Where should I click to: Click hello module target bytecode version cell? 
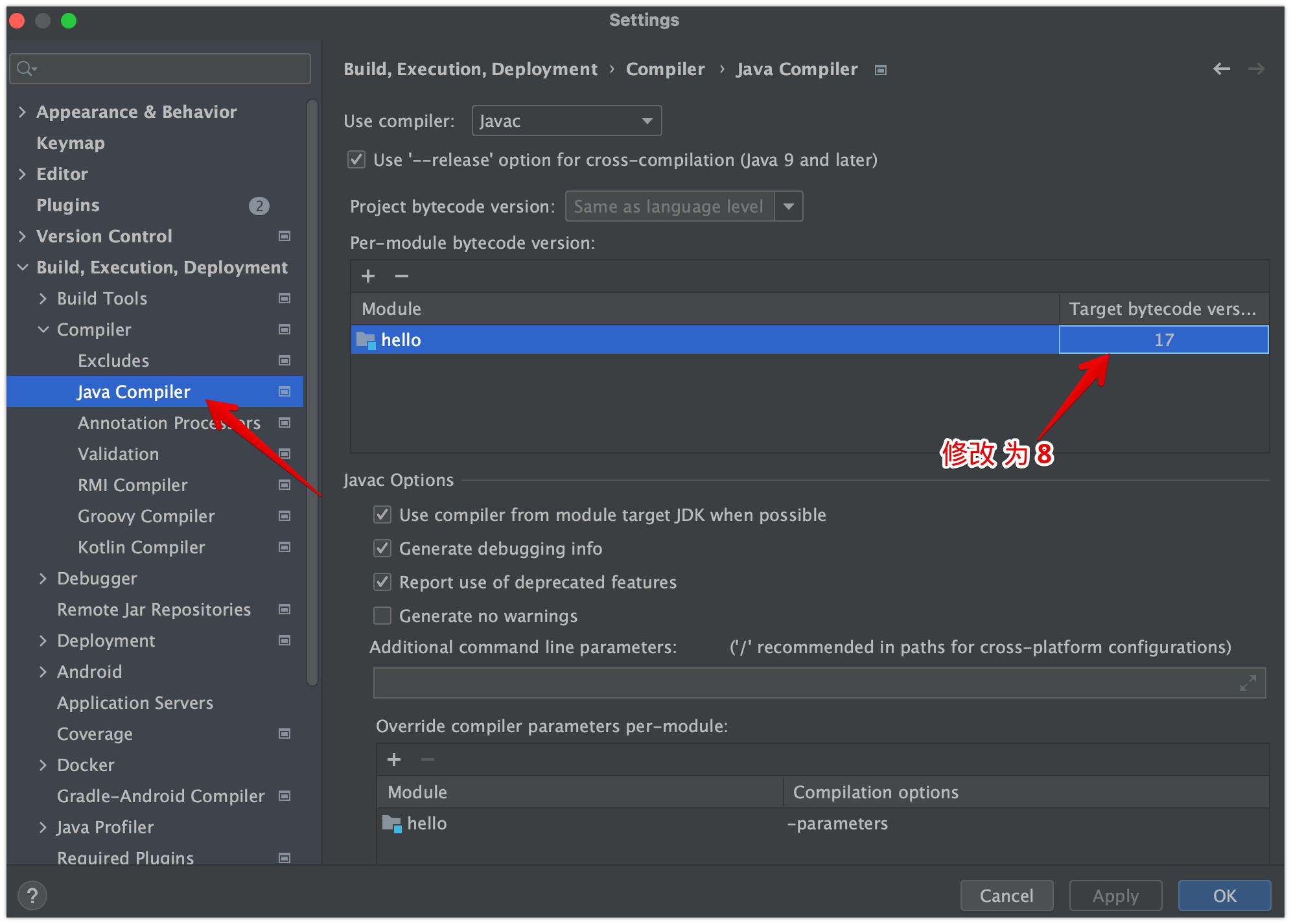click(x=1163, y=340)
